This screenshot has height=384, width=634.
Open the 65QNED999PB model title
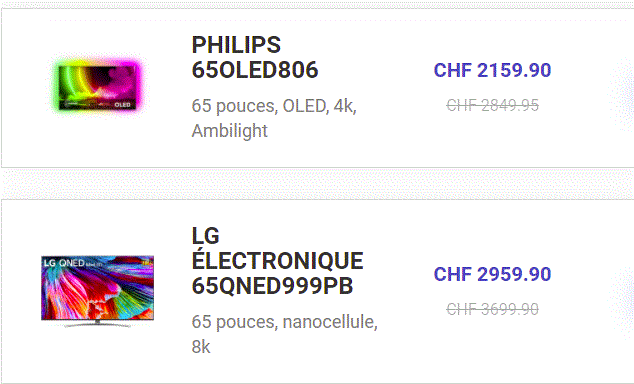[x=272, y=286]
